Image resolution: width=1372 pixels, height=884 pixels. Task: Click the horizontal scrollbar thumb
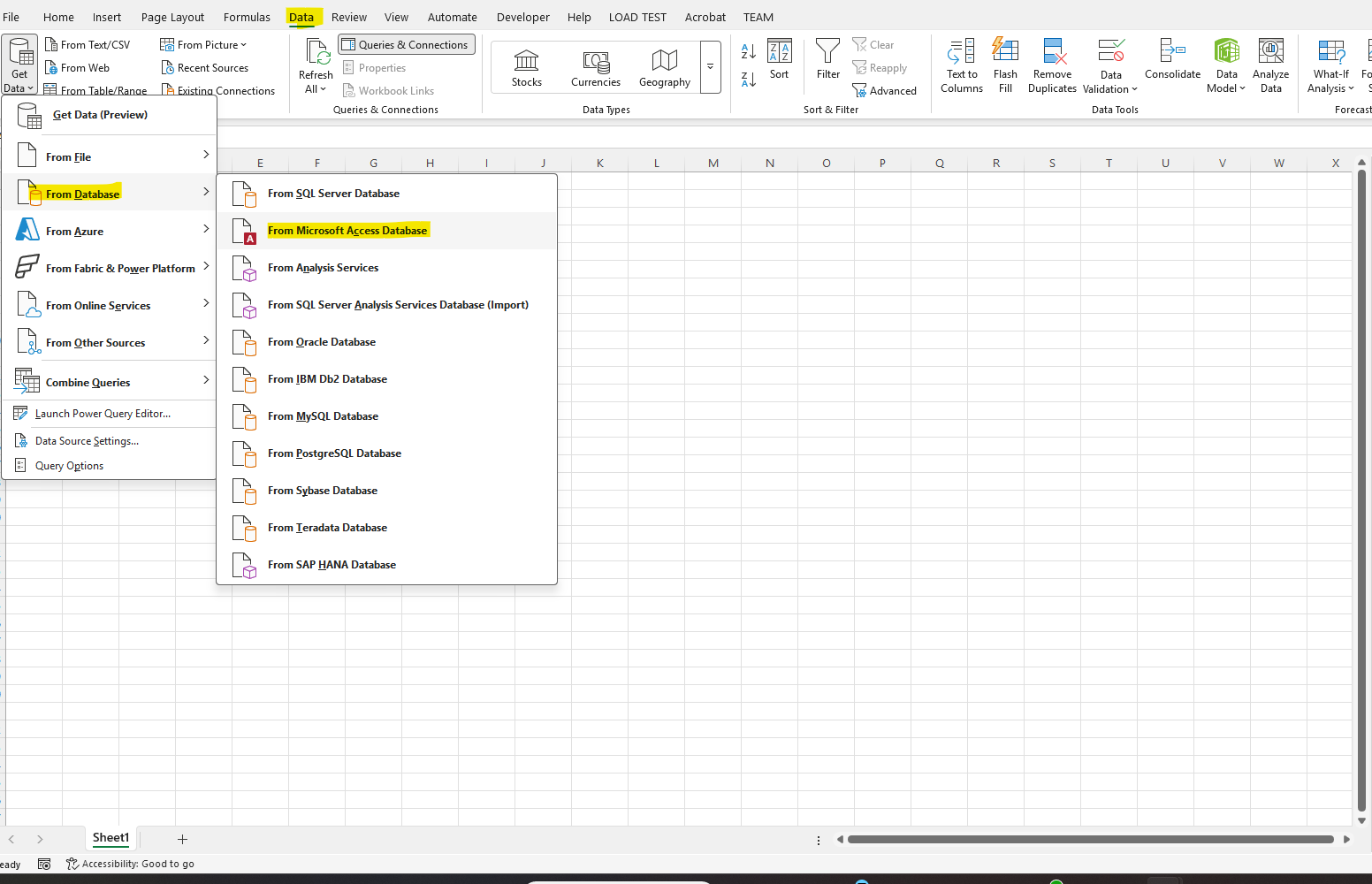[x=1090, y=840]
